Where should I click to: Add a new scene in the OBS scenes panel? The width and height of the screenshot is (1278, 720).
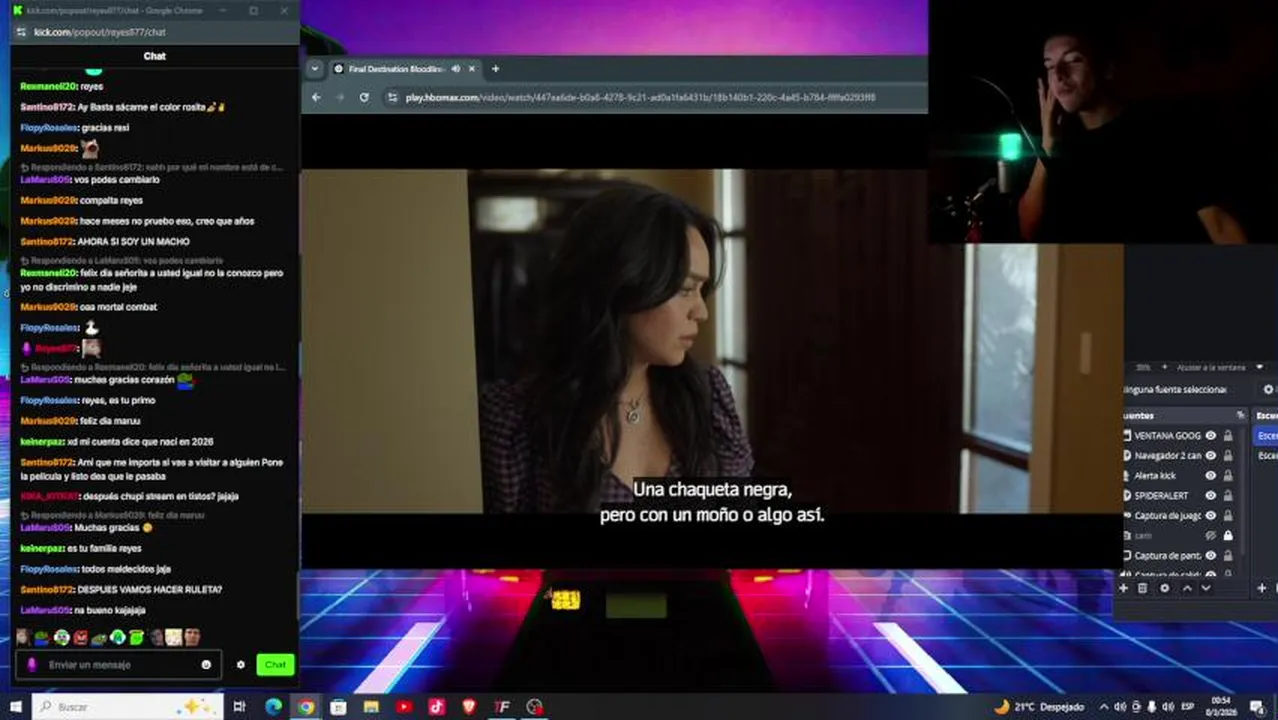tap(1262, 588)
